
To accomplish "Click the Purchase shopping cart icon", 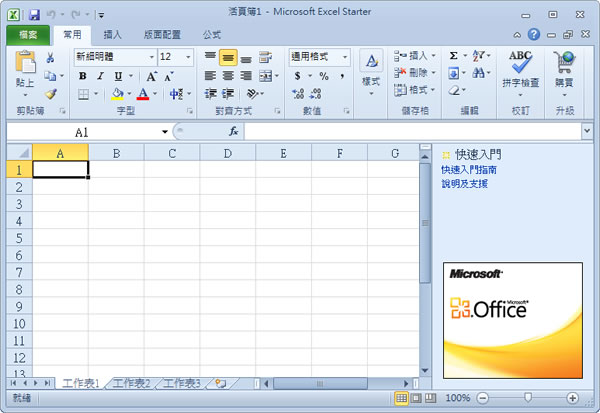I will pyautogui.click(x=564, y=62).
